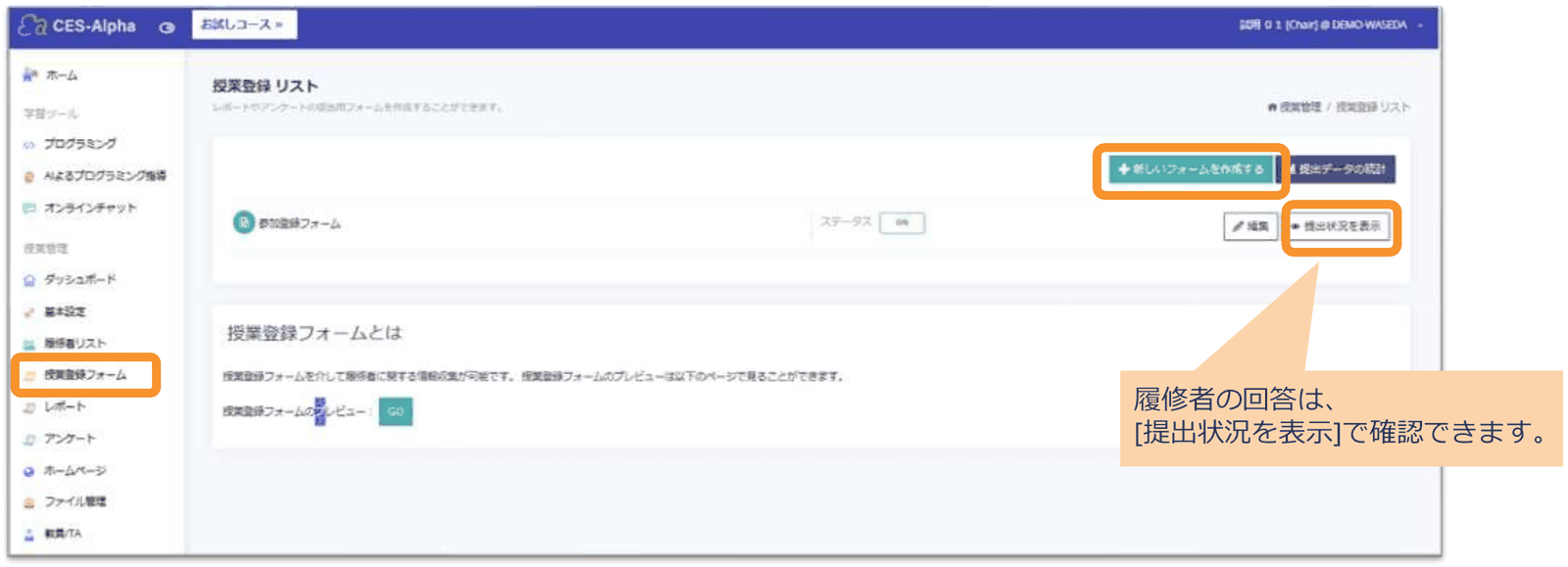This screenshot has width=1568, height=567.
Task: Toggle the sidebar icon beside CES-Alpha
Action: 168,27
